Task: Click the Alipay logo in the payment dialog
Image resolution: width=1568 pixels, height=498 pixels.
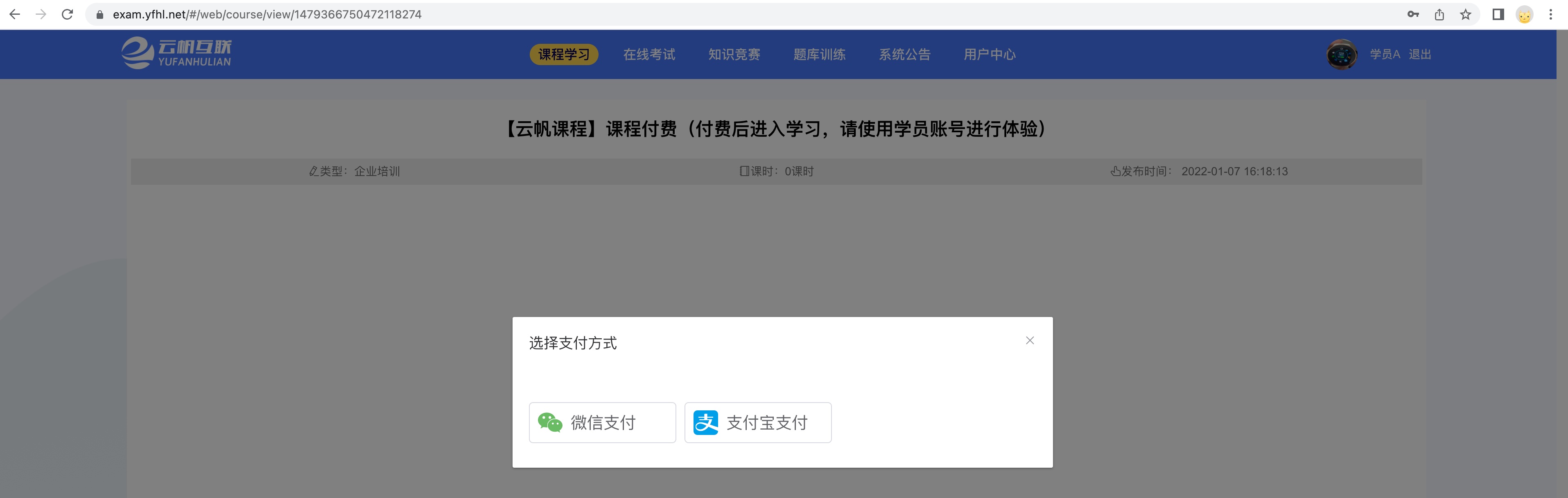Action: click(705, 423)
